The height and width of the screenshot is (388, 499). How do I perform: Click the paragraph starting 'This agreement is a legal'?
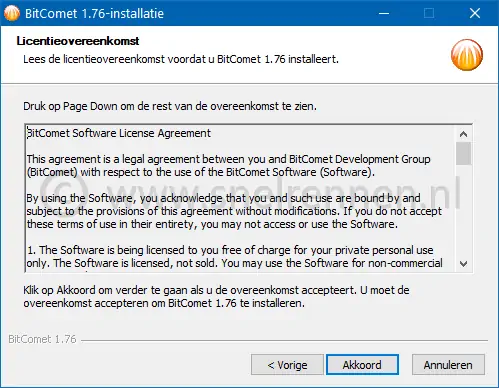coord(229,166)
